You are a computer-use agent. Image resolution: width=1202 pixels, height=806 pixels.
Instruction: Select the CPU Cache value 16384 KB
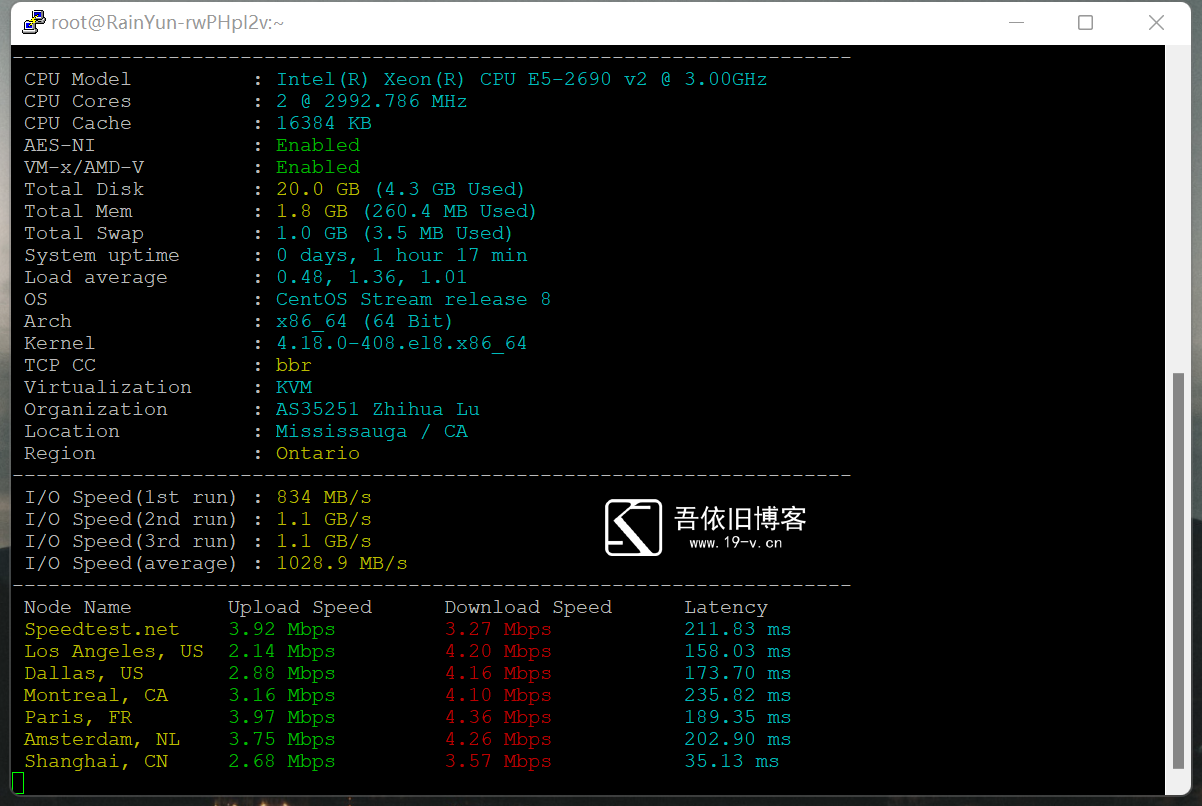click(x=324, y=123)
